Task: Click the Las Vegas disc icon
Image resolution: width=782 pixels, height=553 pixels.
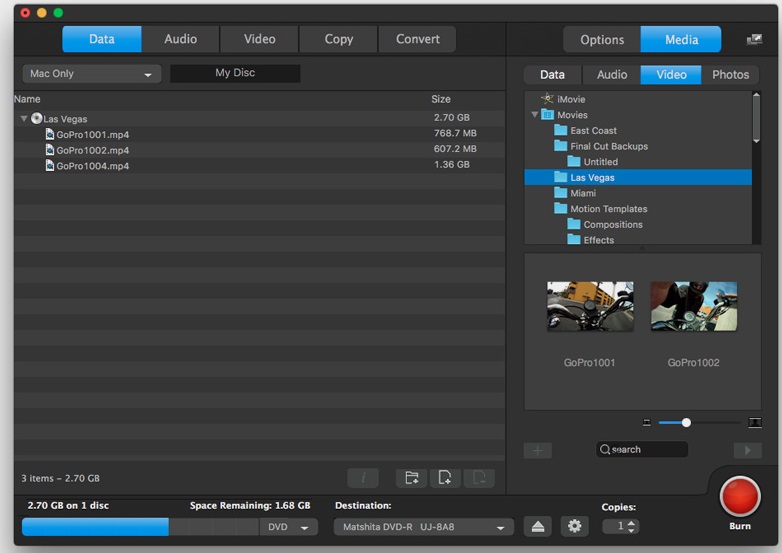Action: coord(36,118)
